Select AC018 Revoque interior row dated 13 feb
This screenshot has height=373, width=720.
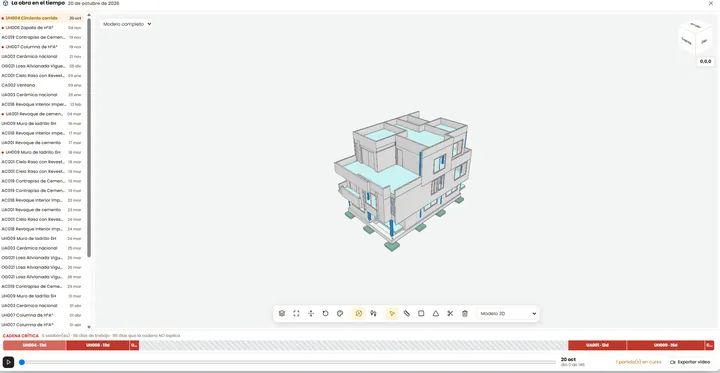pyautogui.click(x=42, y=104)
